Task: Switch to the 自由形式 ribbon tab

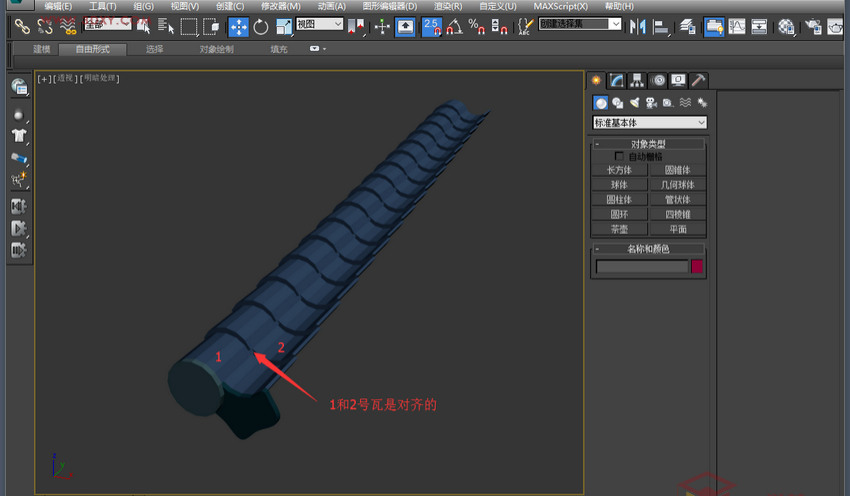Action: (93, 49)
